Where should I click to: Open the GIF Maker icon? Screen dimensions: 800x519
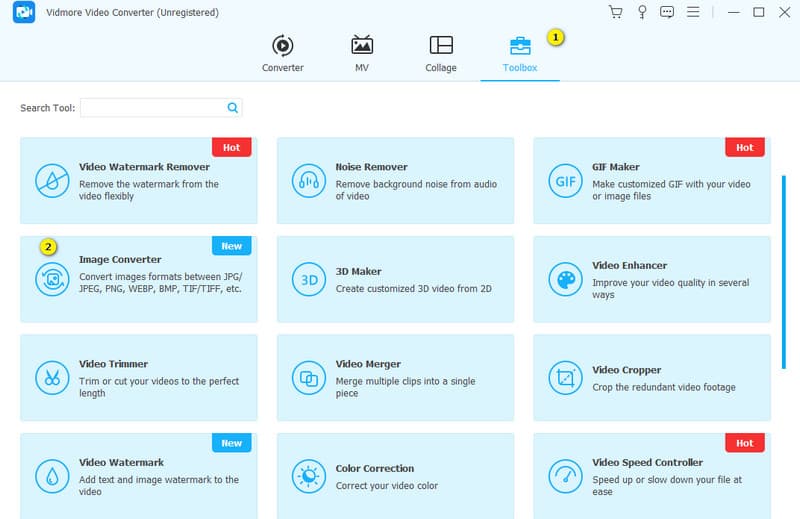pyautogui.click(x=564, y=181)
